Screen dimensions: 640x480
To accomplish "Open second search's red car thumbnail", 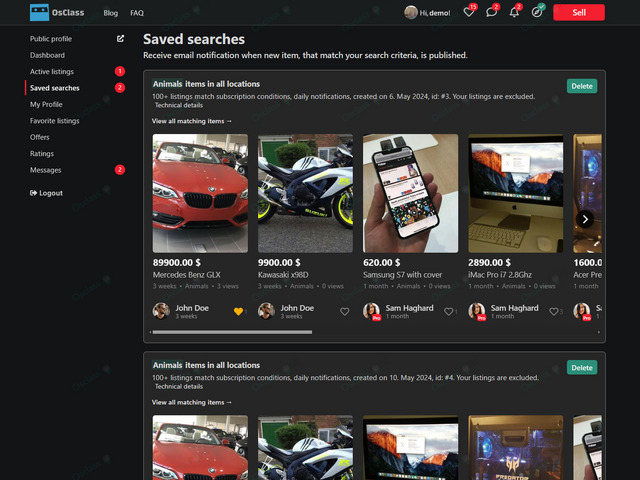I will 200,447.
